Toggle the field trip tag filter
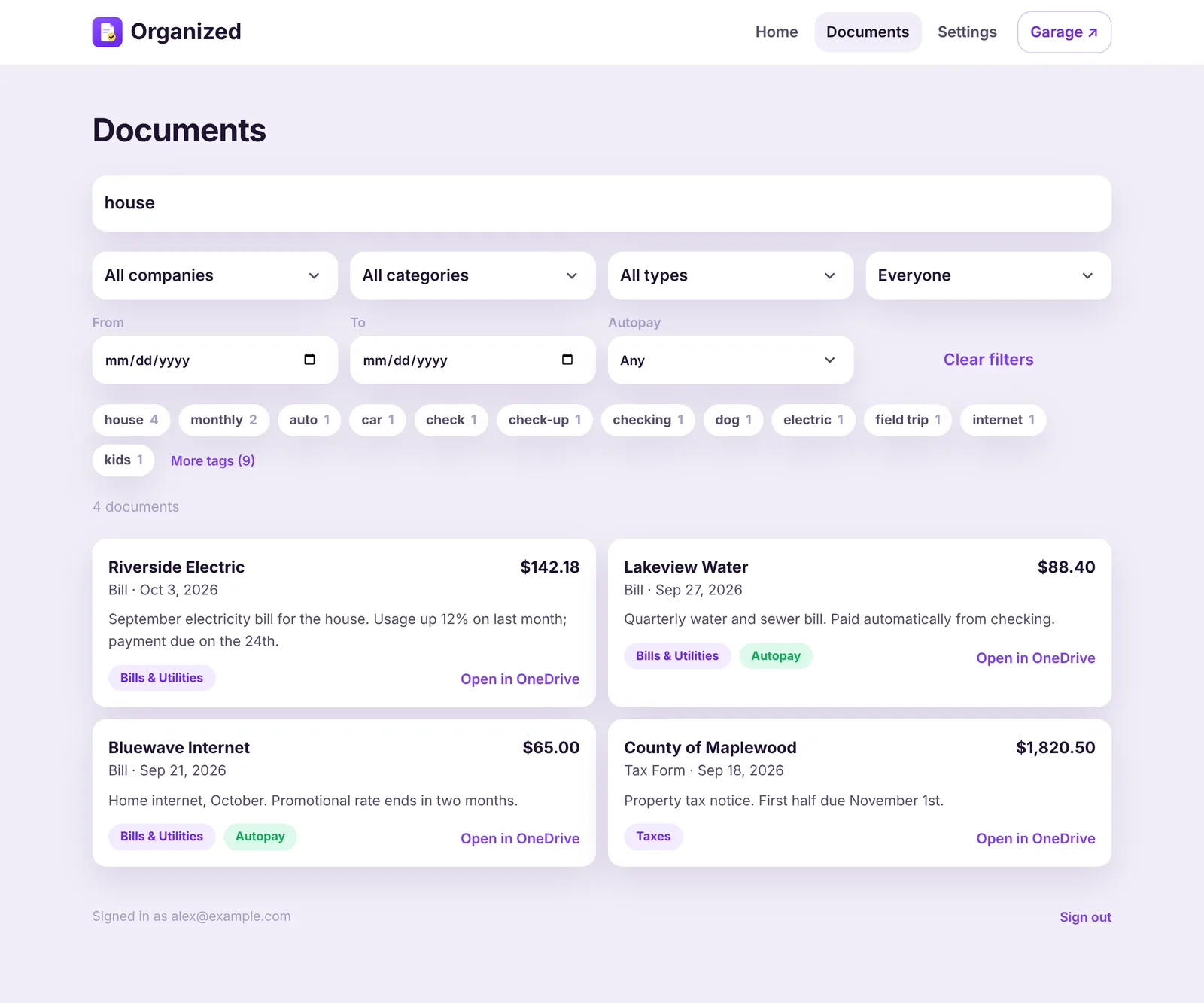The width and height of the screenshot is (1204, 1003). (x=908, y=420)
